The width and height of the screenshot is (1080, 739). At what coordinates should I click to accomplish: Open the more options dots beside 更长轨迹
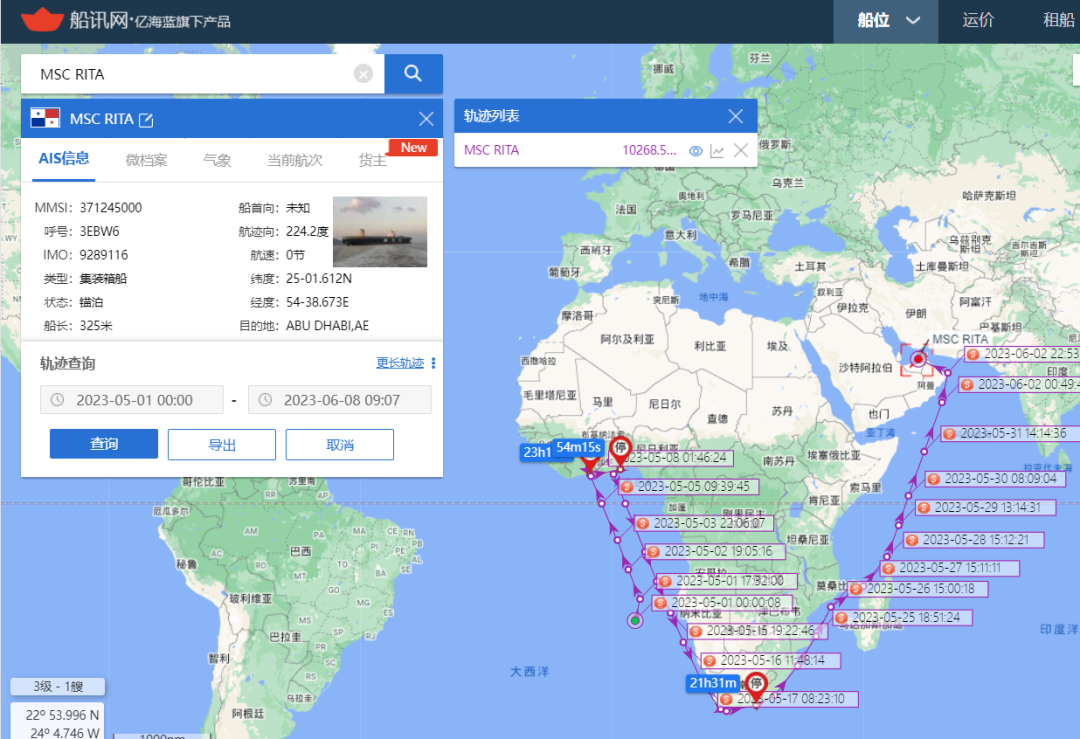coord(433,363)
